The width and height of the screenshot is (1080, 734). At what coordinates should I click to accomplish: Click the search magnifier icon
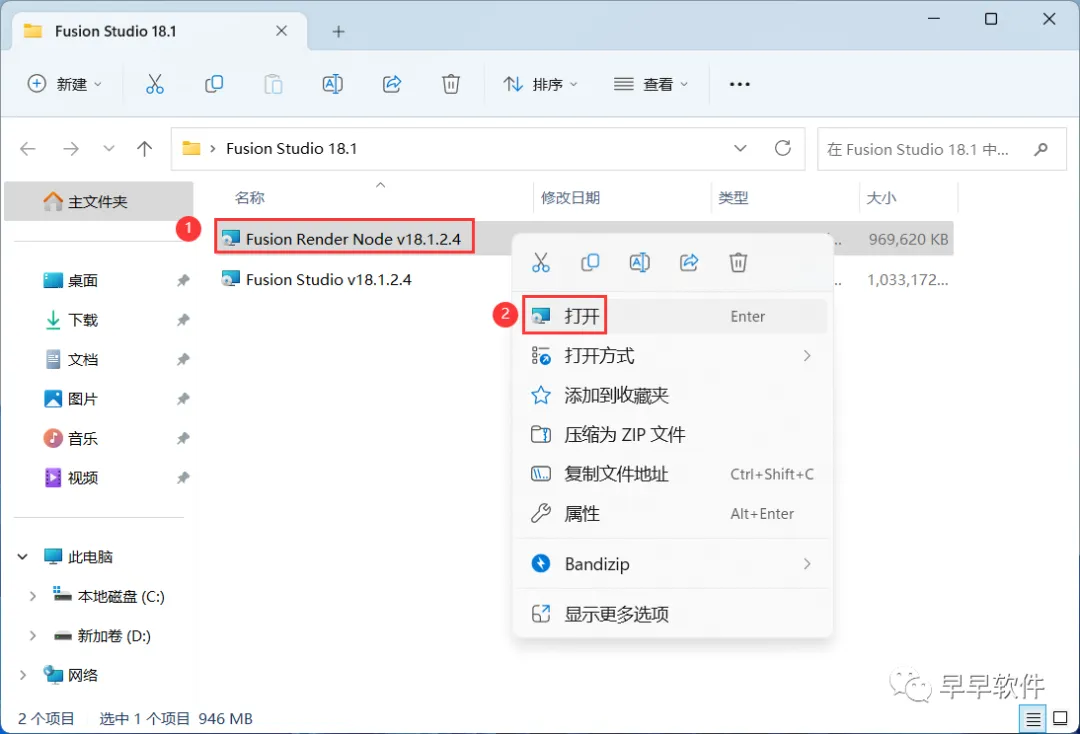pos(1041,149)
